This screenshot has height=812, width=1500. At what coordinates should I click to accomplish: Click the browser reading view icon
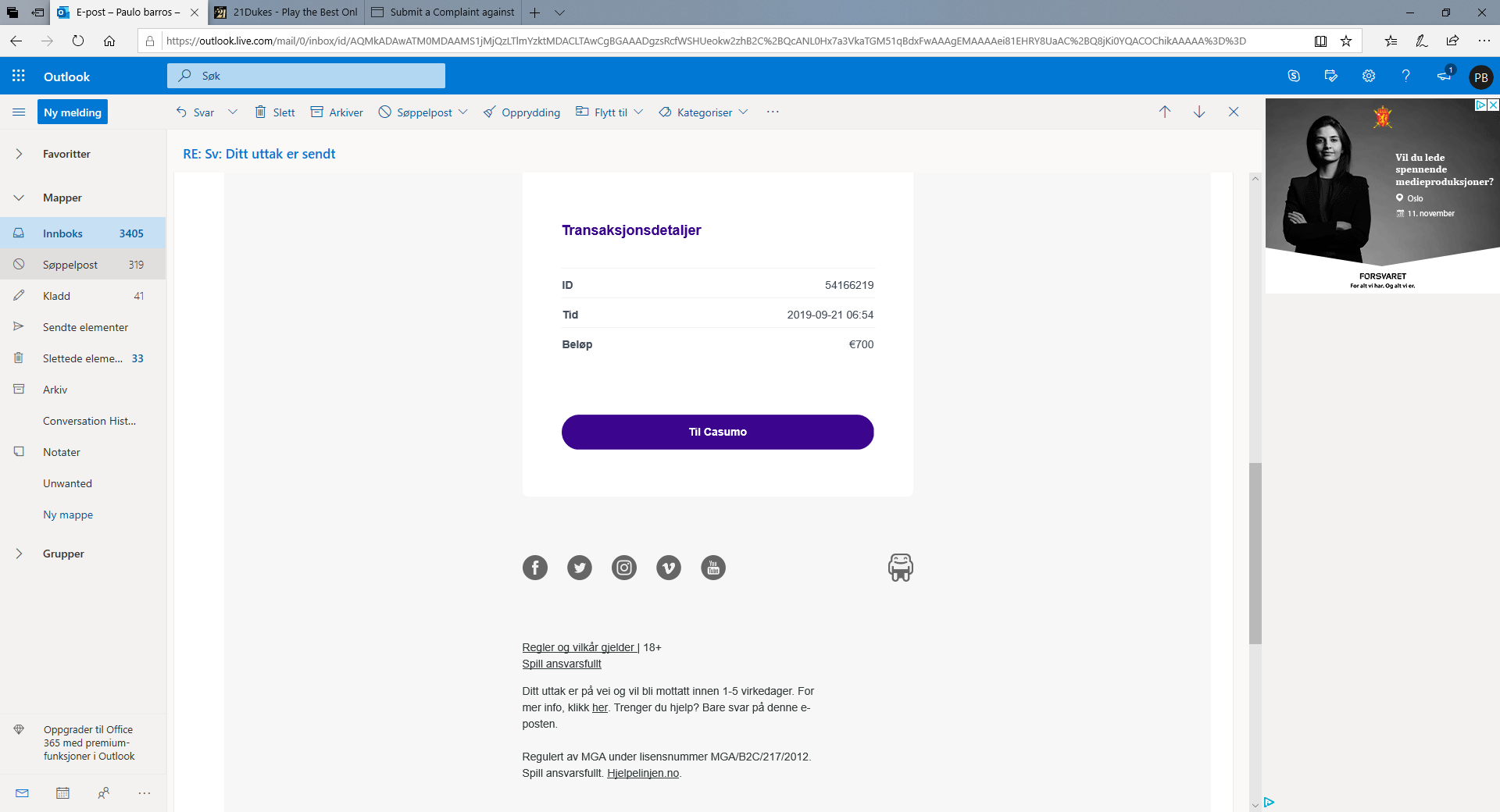1320,41
